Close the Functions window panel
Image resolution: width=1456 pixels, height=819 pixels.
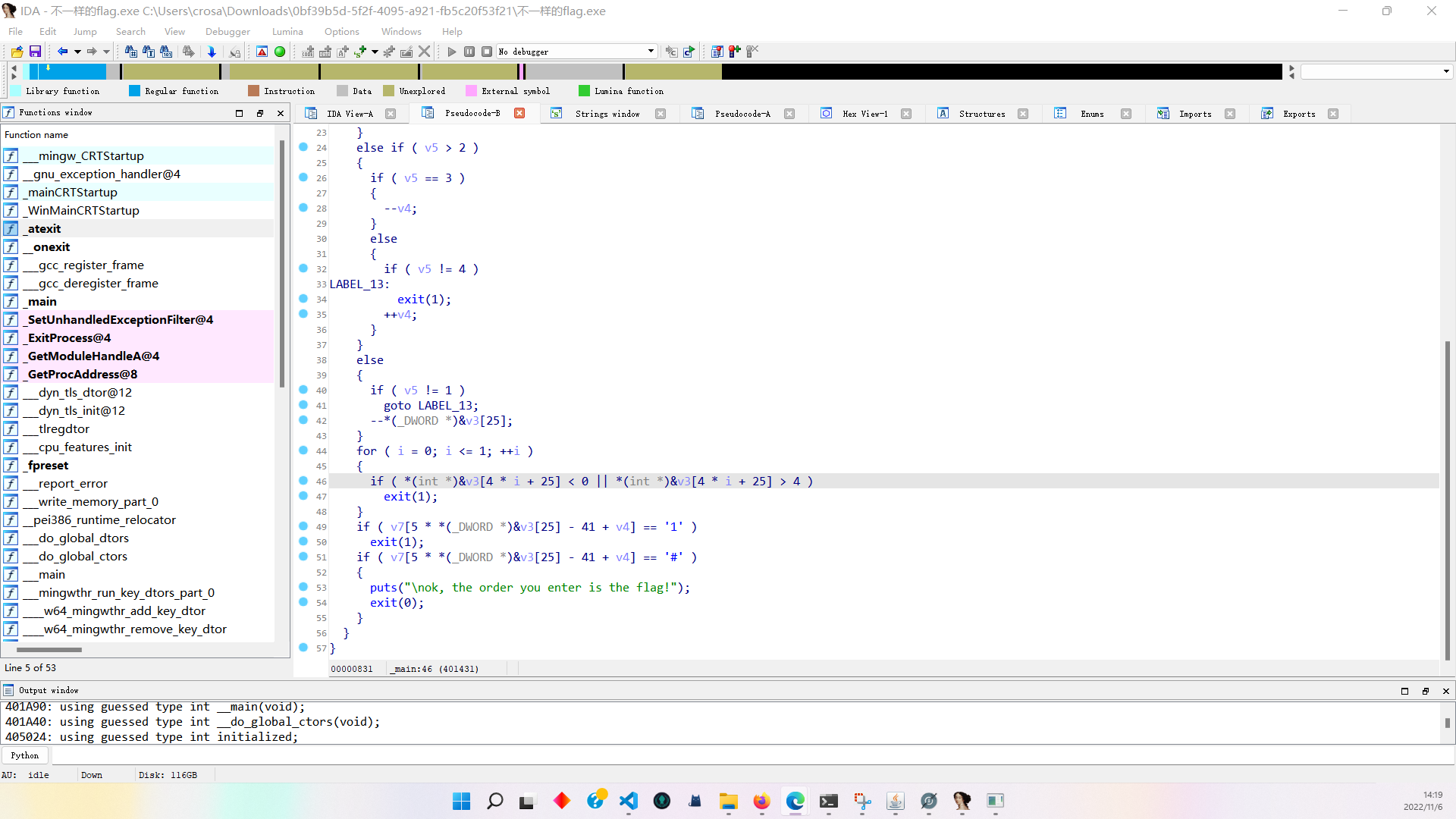[281, 113]
